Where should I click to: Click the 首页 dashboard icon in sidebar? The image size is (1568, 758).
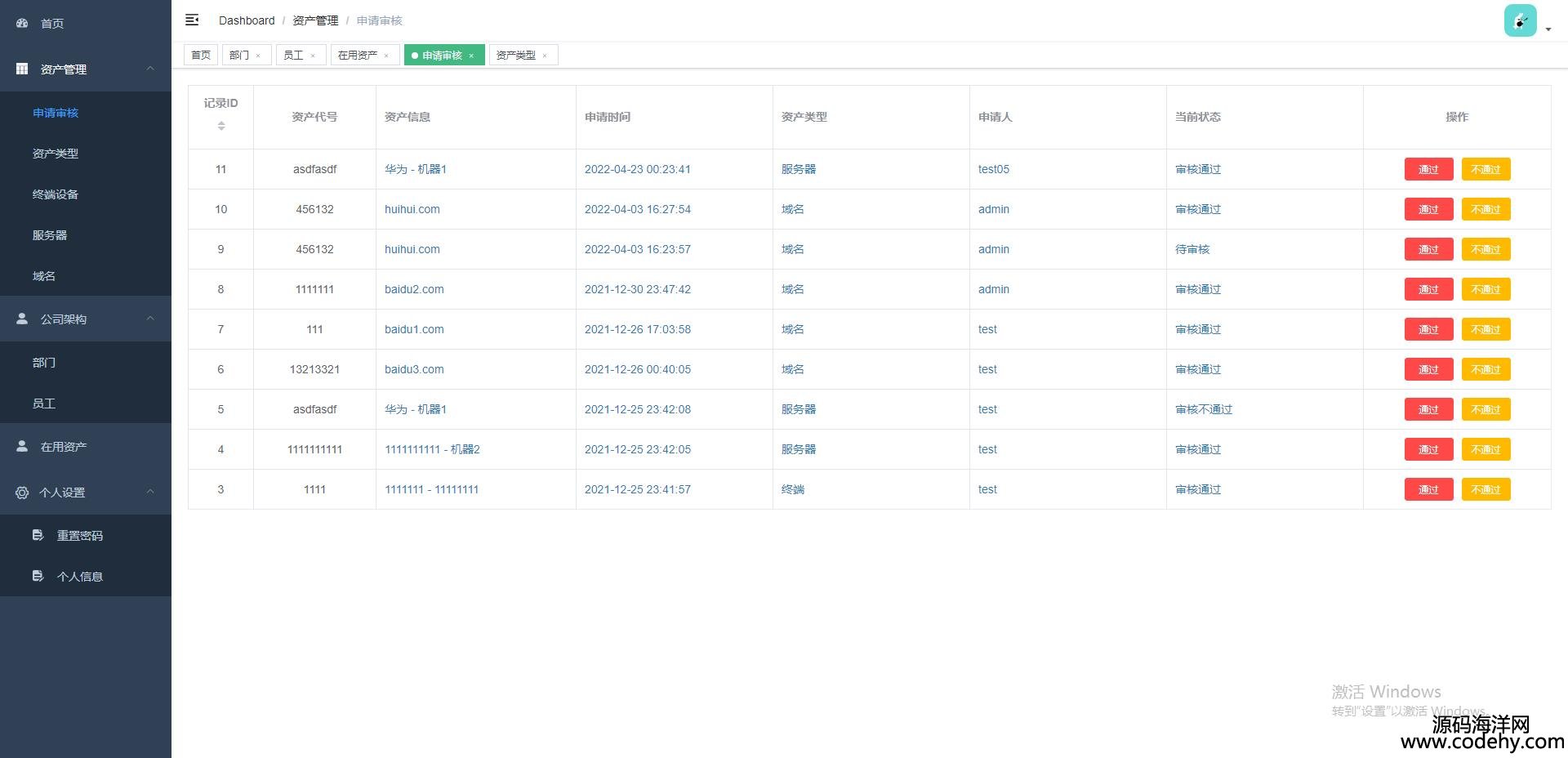pos(22,23)
